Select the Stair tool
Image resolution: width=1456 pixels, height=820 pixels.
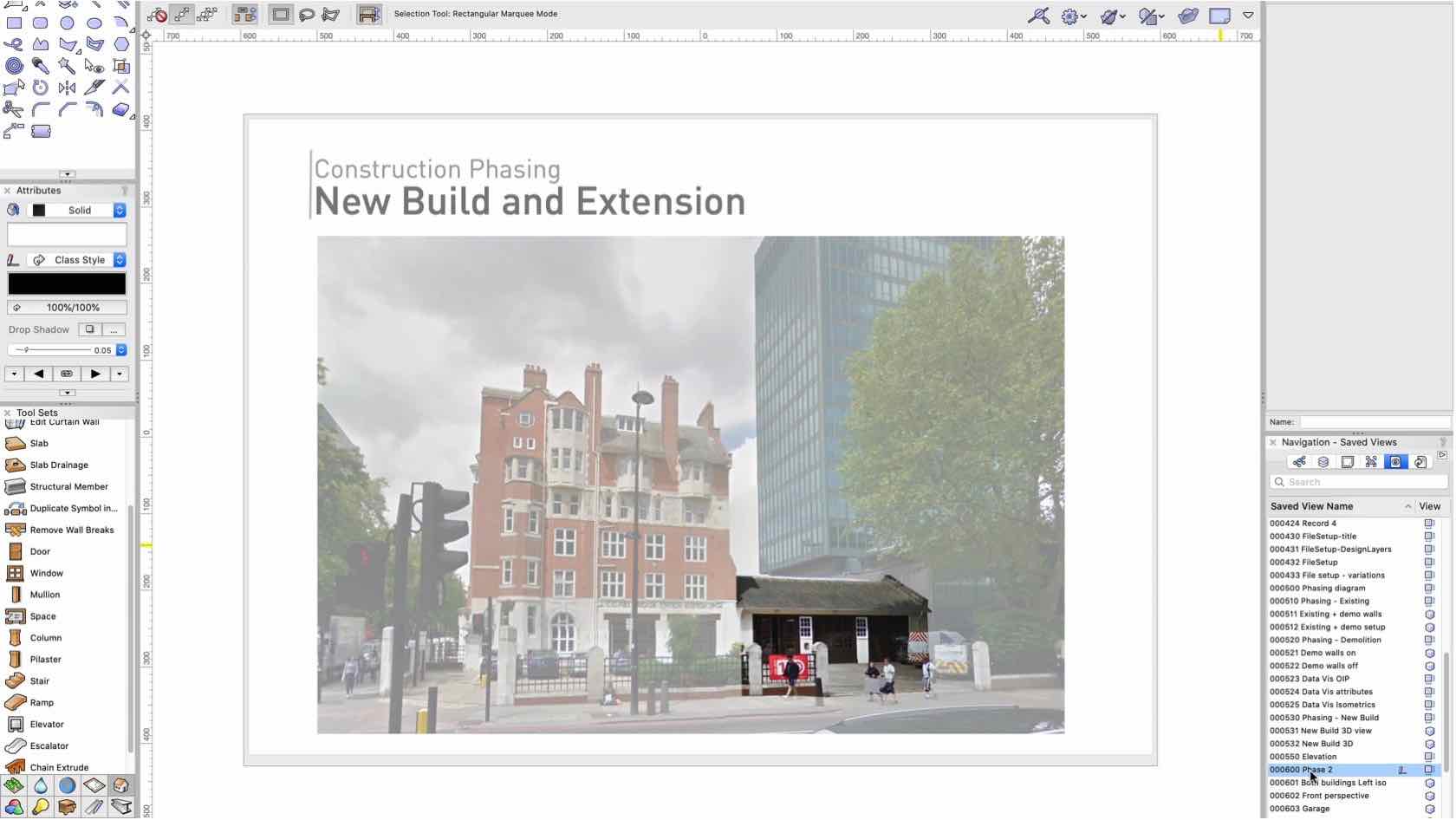click(39, 682)
